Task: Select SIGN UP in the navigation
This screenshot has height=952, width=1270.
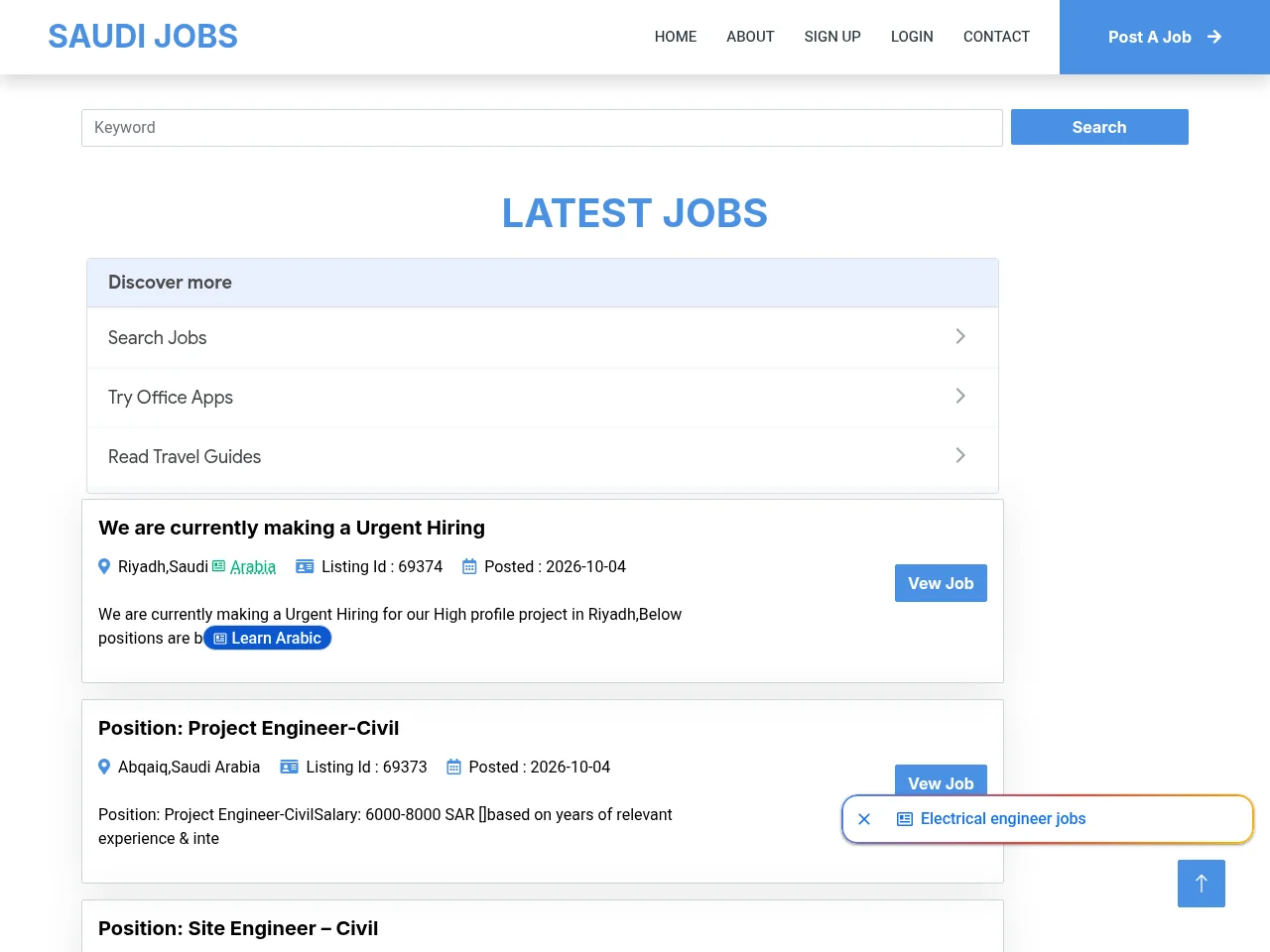Action: 832,37
